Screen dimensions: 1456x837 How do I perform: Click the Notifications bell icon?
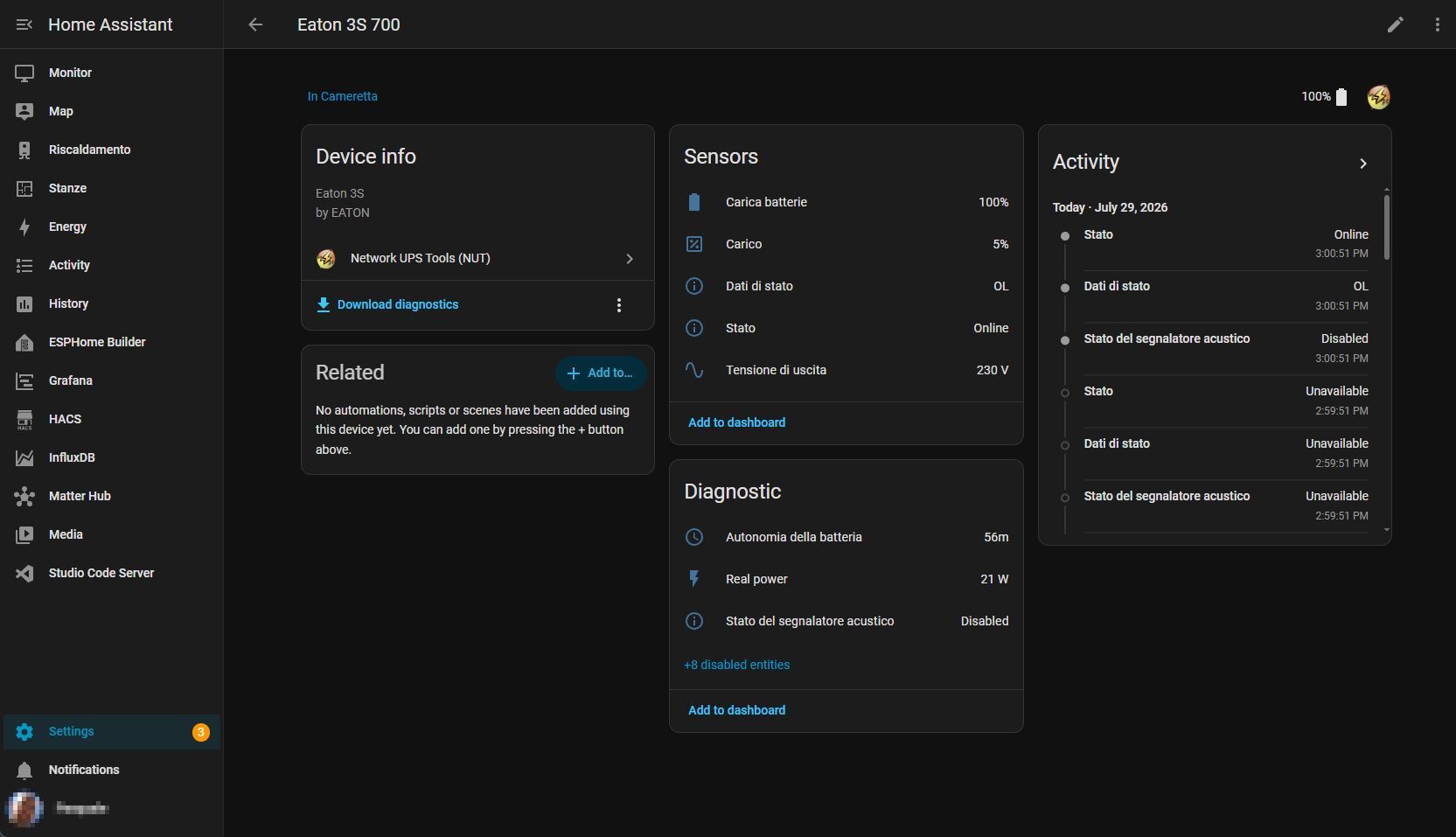coord(24,771)
